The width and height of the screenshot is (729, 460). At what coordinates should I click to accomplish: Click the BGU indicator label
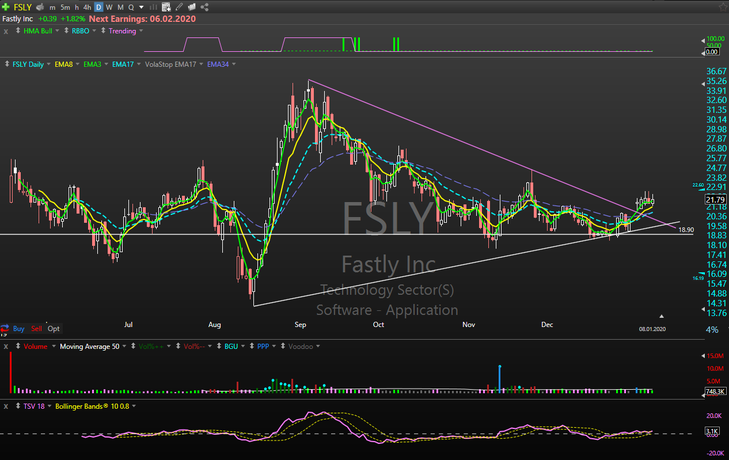pos(231,347)
